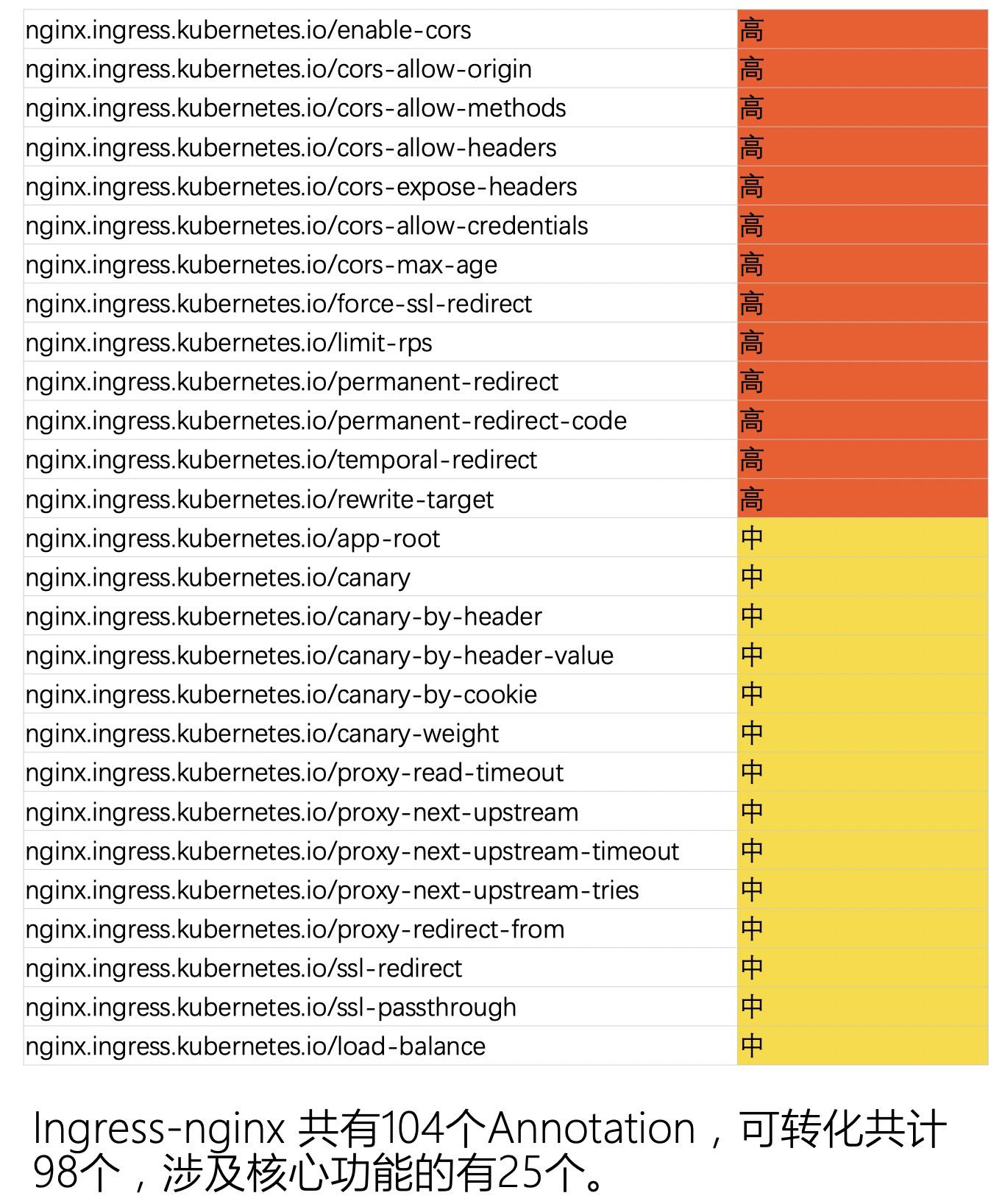
Task: Click the yellow 中 cell beside app-root
Action: pos(862,537)
